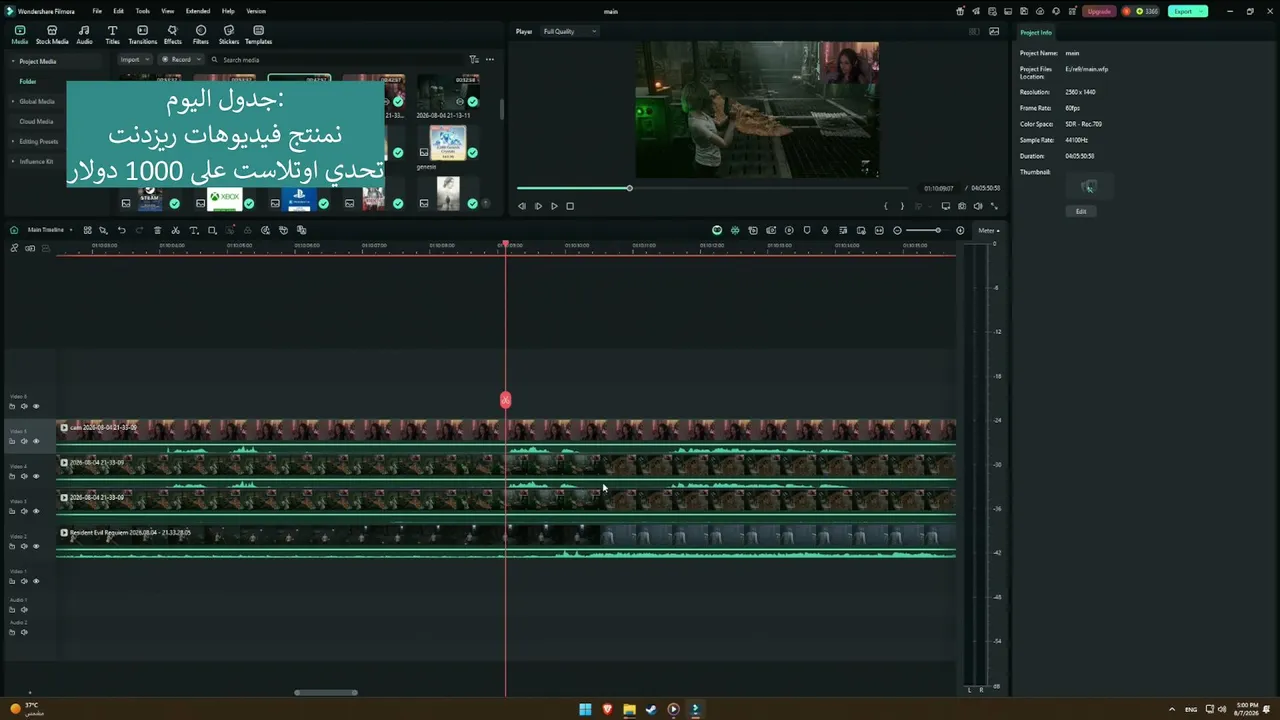Select the Project Info tab

tap(1036, 32)
